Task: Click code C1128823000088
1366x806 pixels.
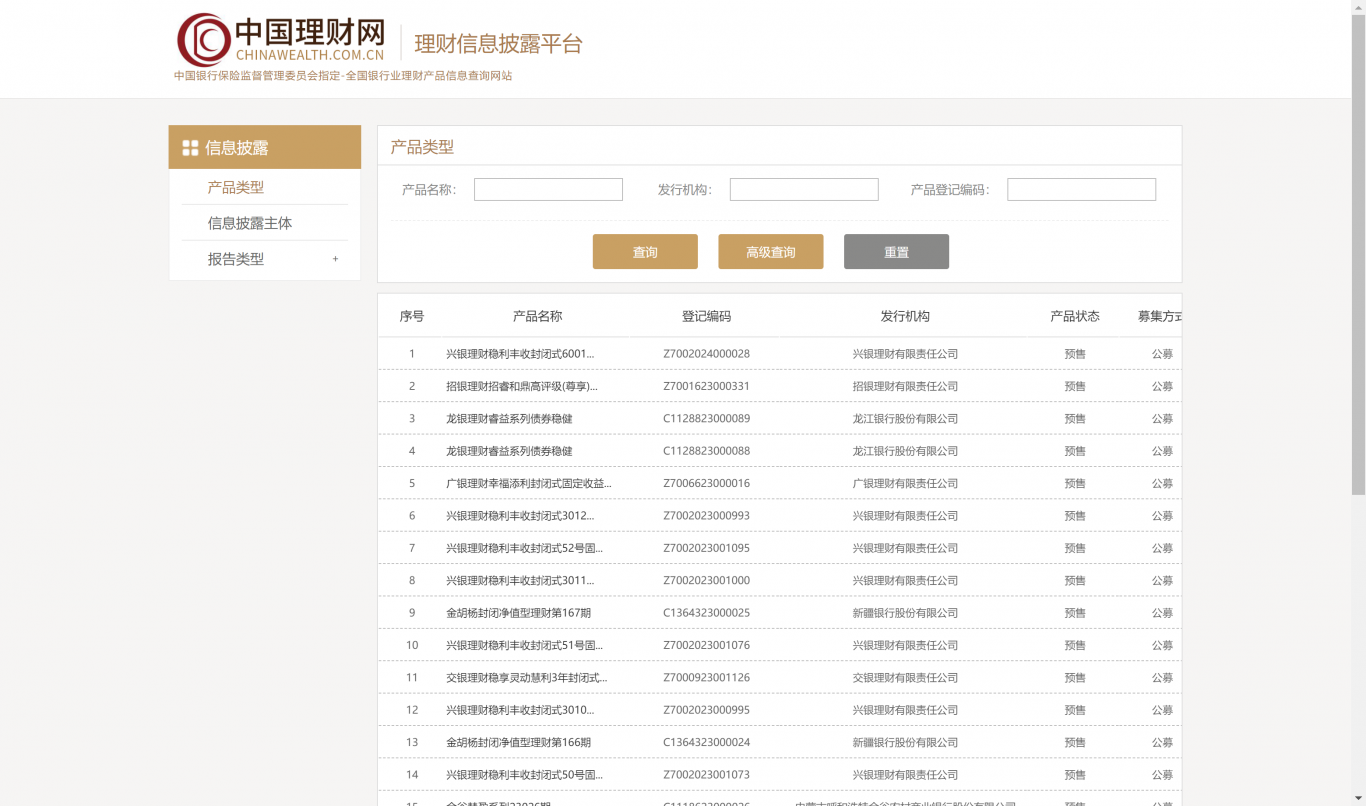Action: 707,451
